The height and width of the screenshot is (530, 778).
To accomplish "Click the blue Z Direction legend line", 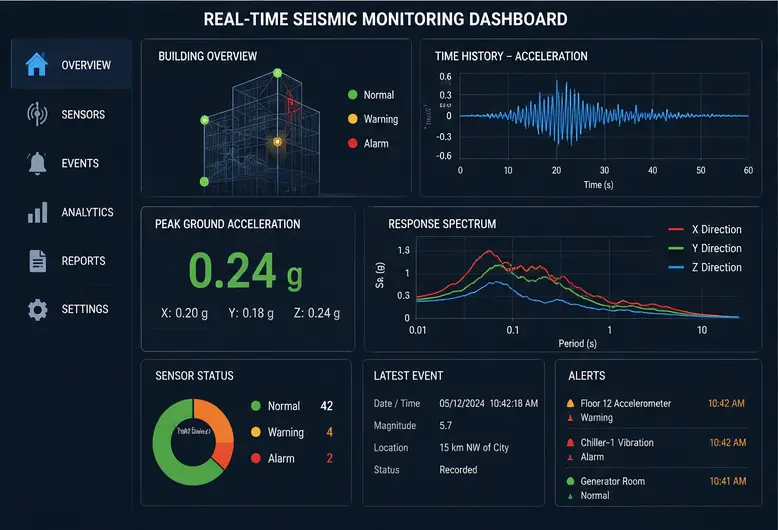I will tap(676, 267).
